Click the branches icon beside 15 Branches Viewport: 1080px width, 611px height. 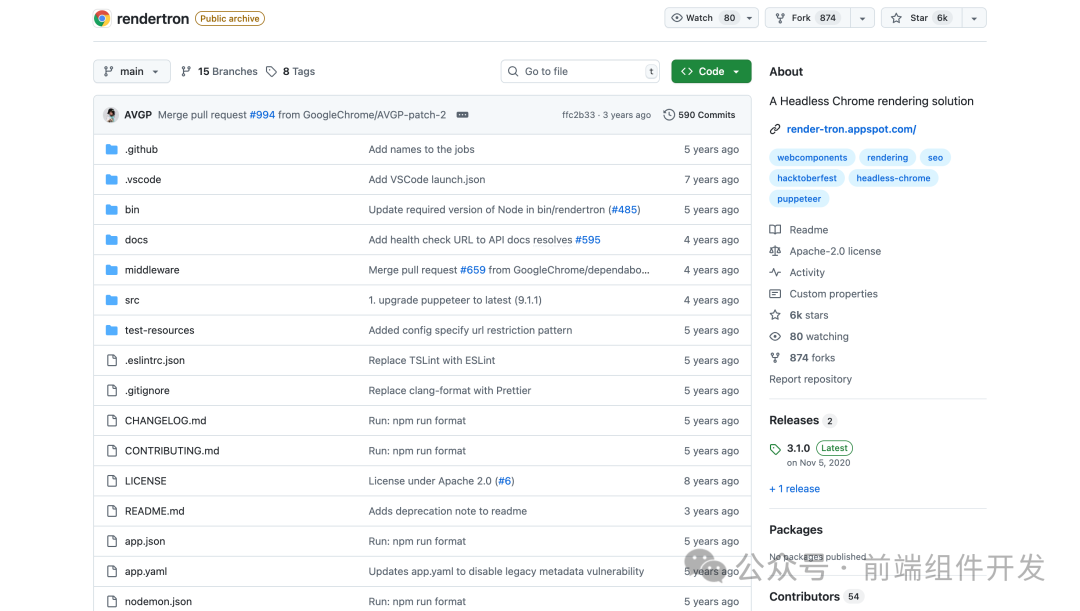(186, 72)
